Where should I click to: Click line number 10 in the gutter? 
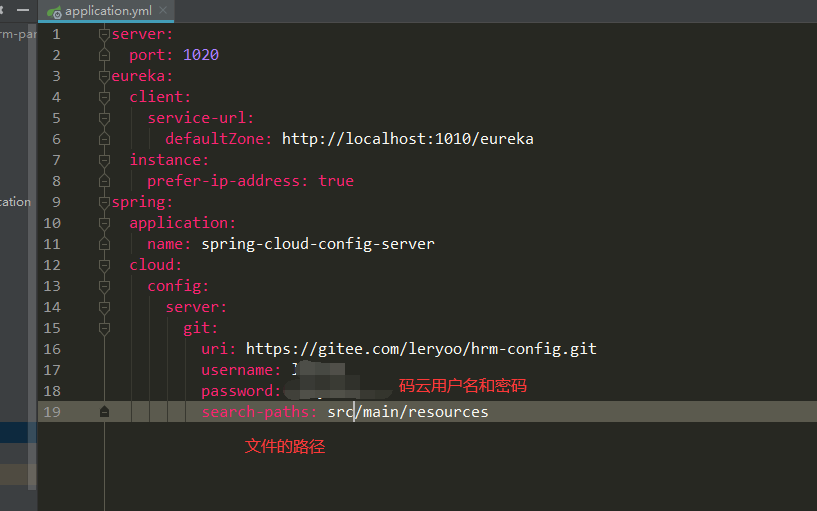pos(52,223)
